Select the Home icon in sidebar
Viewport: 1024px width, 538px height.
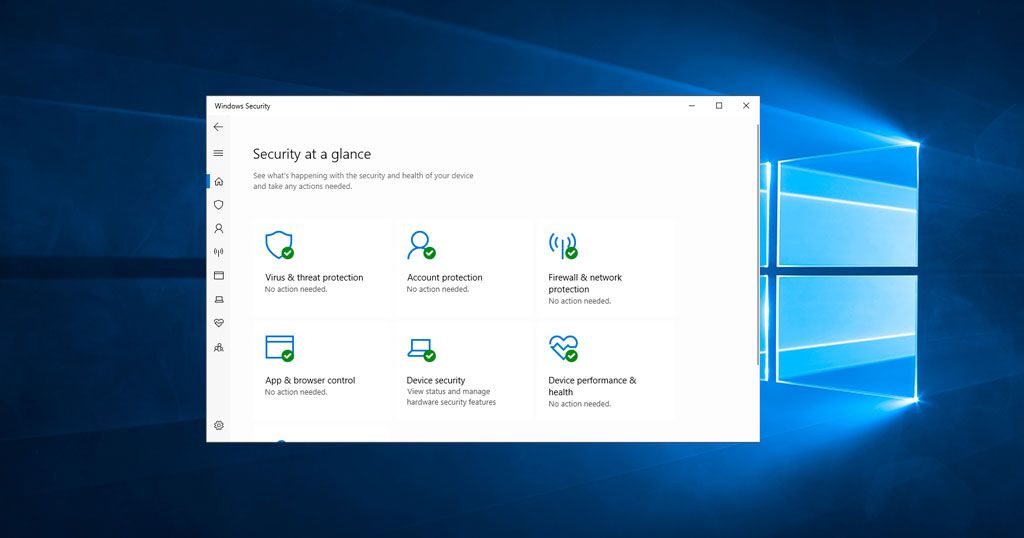click(x=219, y=182)
